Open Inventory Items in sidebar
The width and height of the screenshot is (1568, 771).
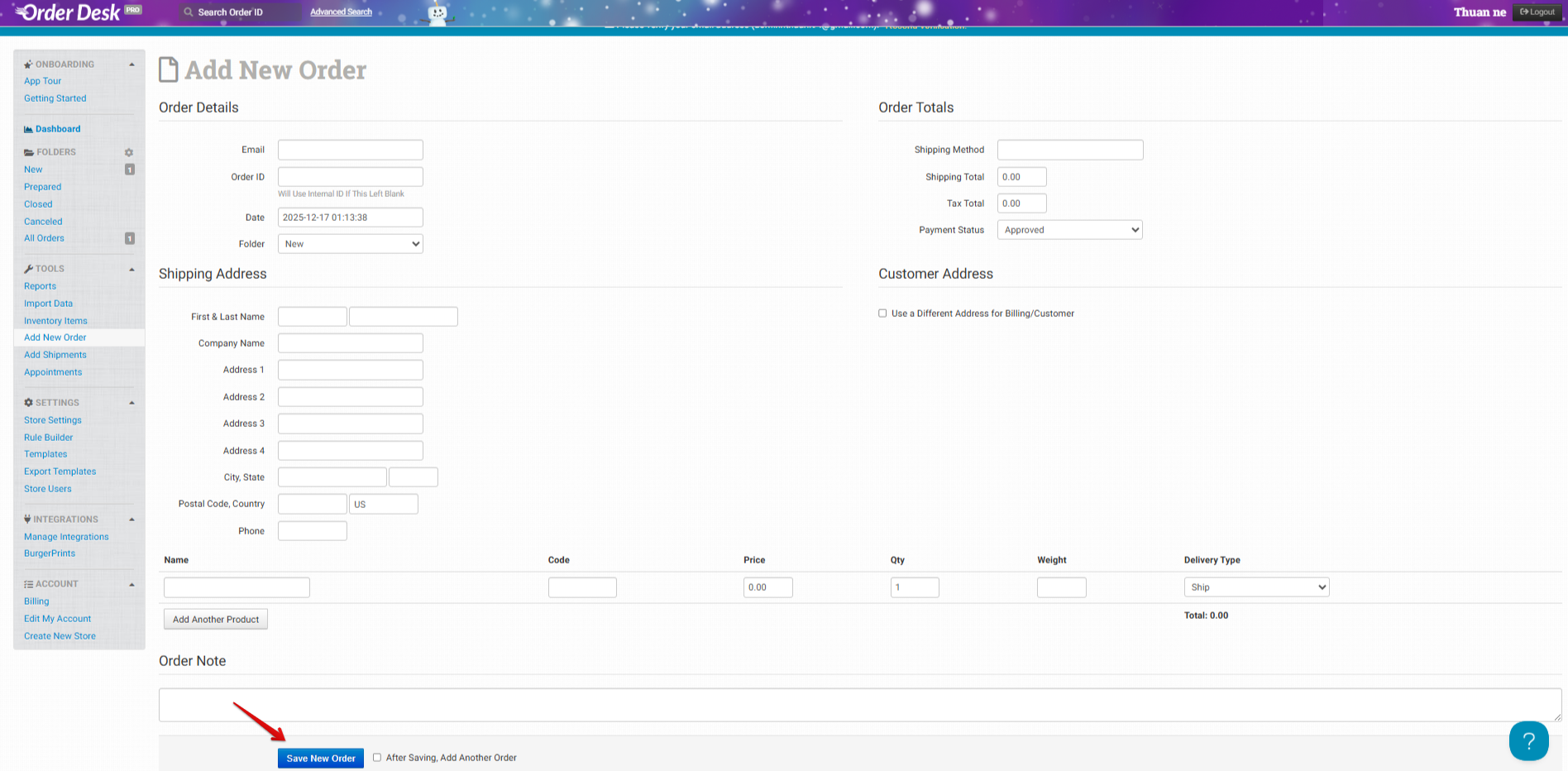[x=55, y=321]
